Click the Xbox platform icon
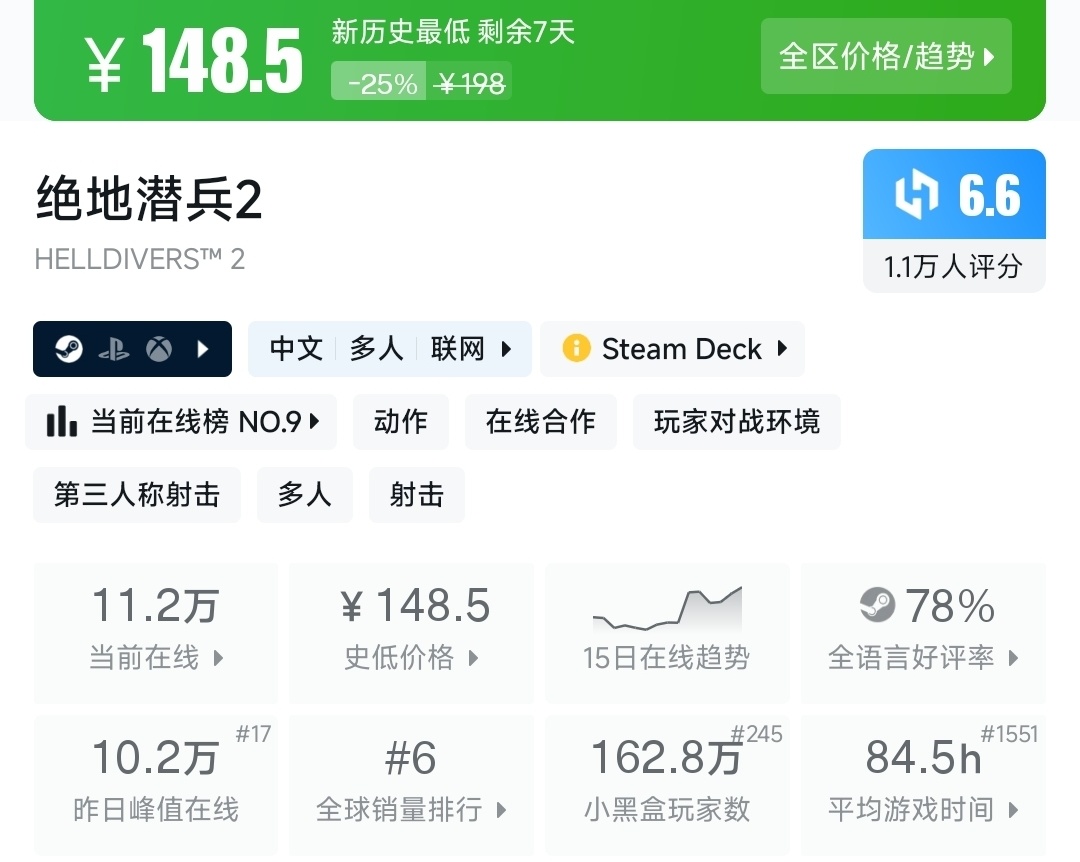The height and width of the screenshot is (862, 1080). [158, 349]
